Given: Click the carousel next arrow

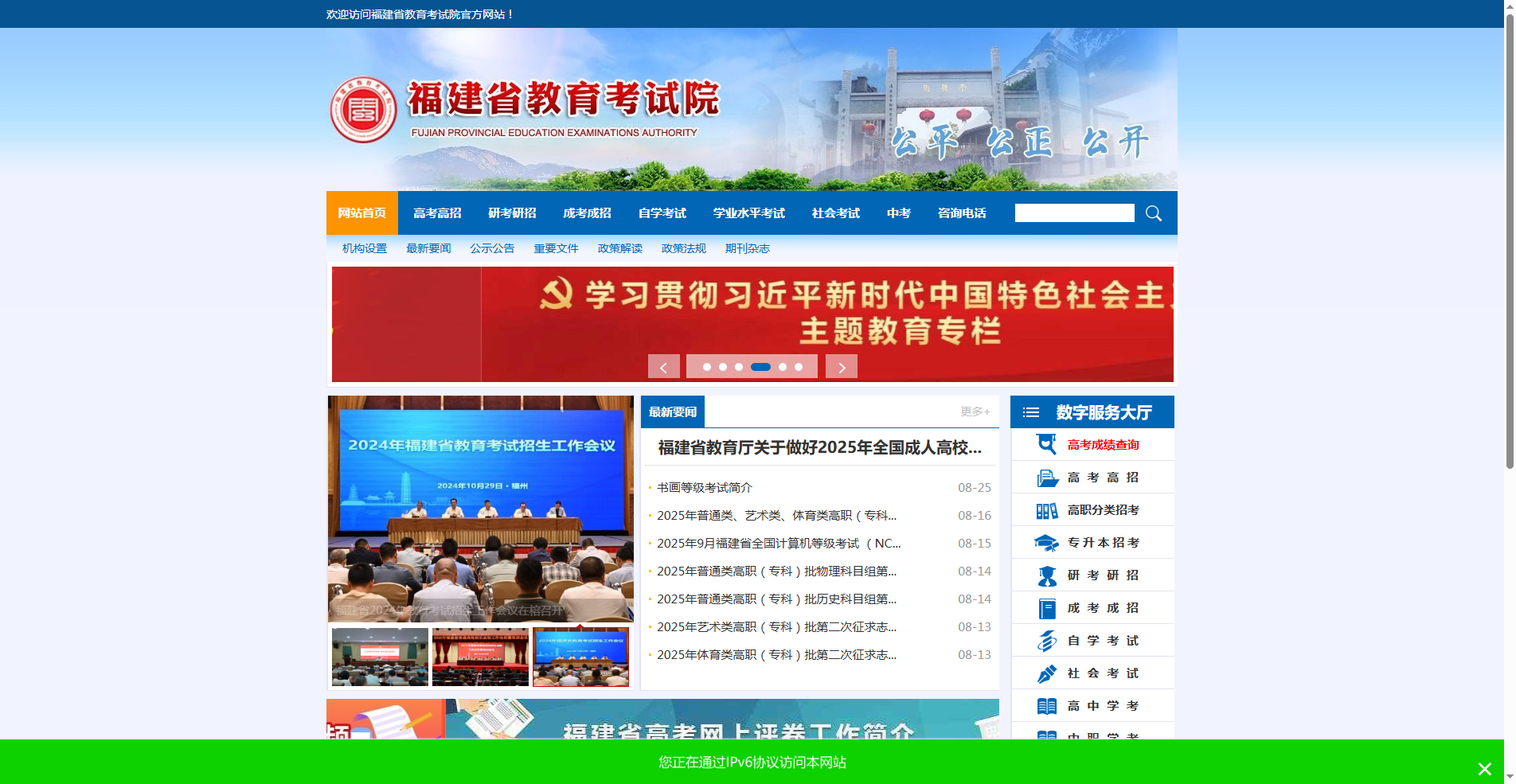Looking at the screenshot, I should (841, 366).
